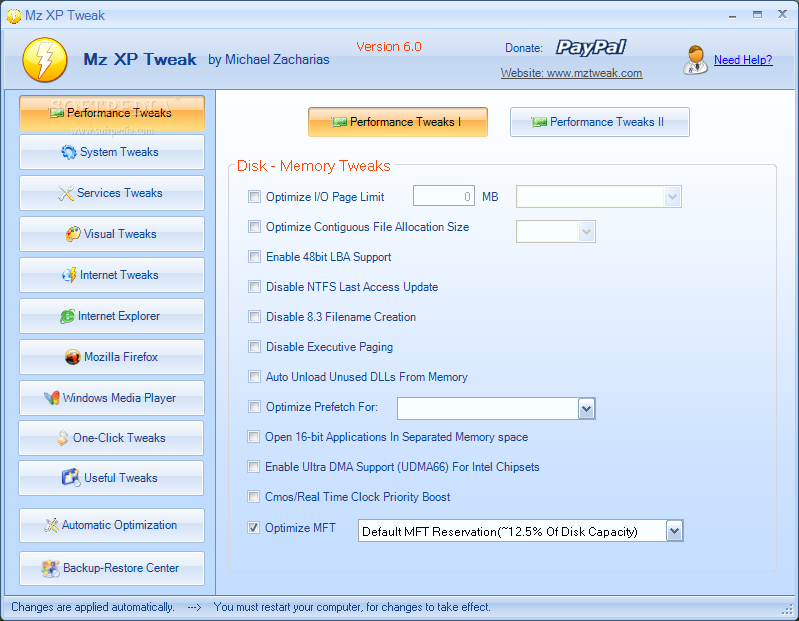Switch to Performance Tweaks II tab
The width and height of the screenshot is (799, 621).
[x=600, y=122]
